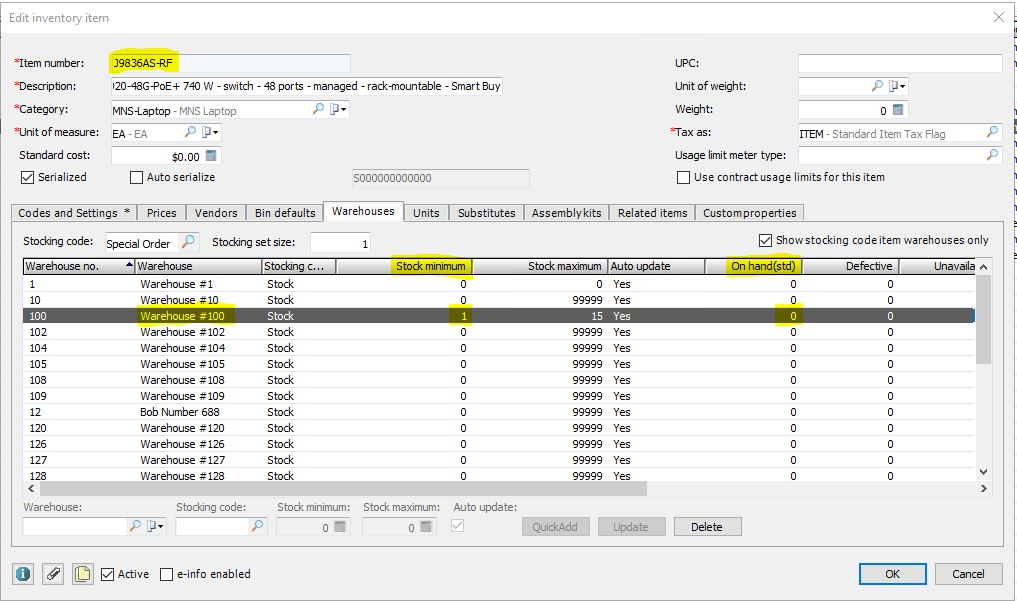Toggle the Active checkbox
The image size is (1017, 601).
(108, 574)
